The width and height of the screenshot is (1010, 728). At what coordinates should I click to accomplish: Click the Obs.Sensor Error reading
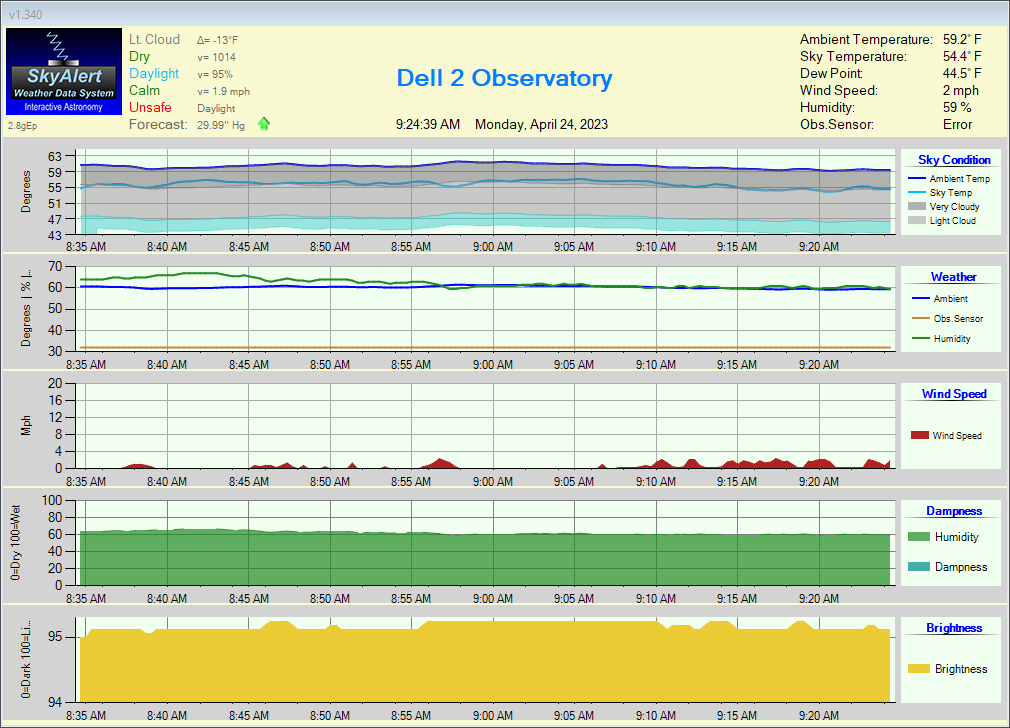tap(957, 125)
